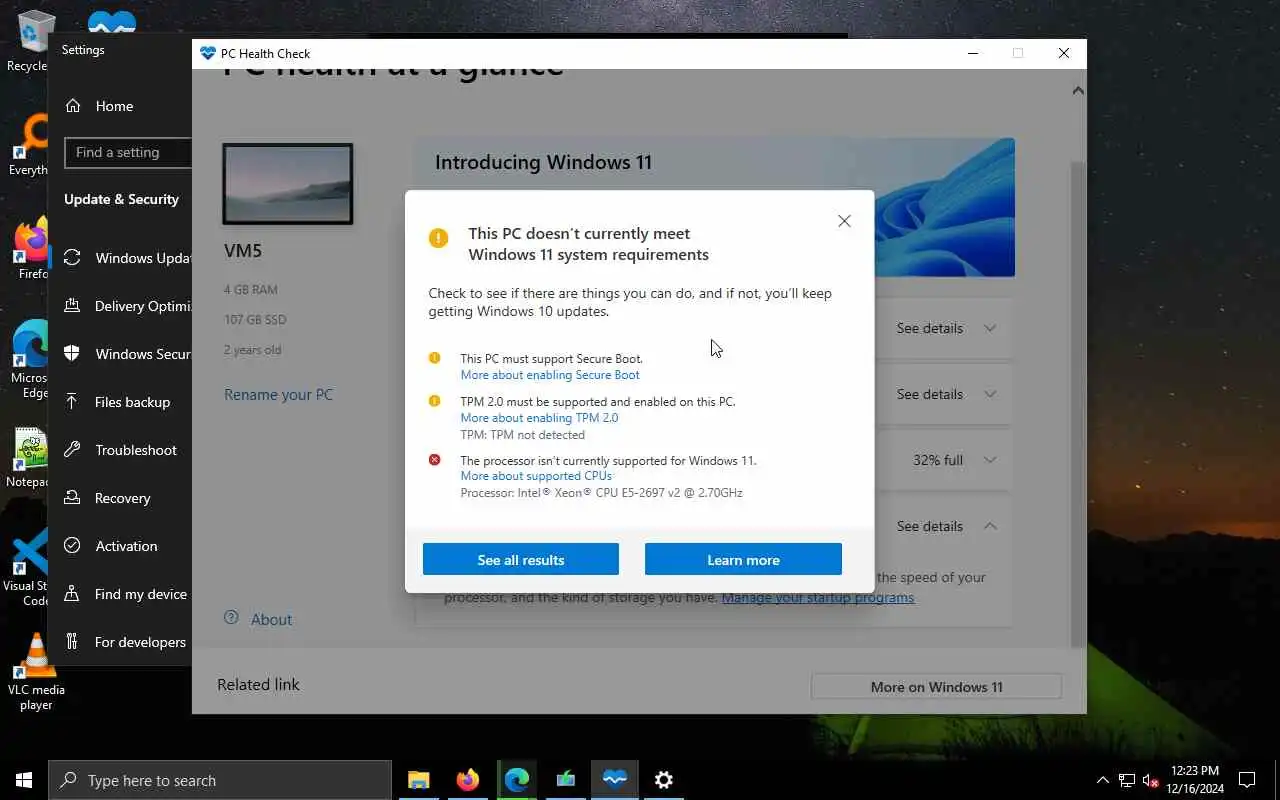Click the PC Health Check heart icon in title bar
This screenshot has width=1280, height=800.
point(208,54)
